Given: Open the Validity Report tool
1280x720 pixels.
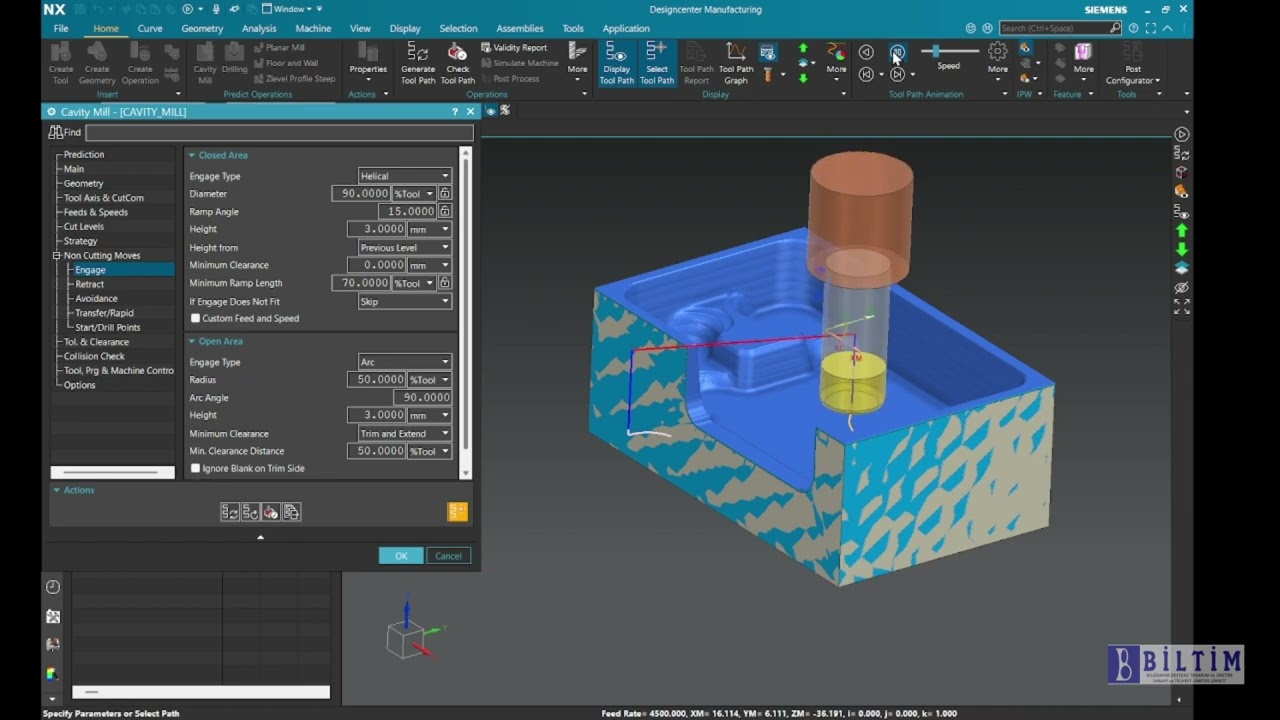Looking at the screenshot, I should [514, 47].
